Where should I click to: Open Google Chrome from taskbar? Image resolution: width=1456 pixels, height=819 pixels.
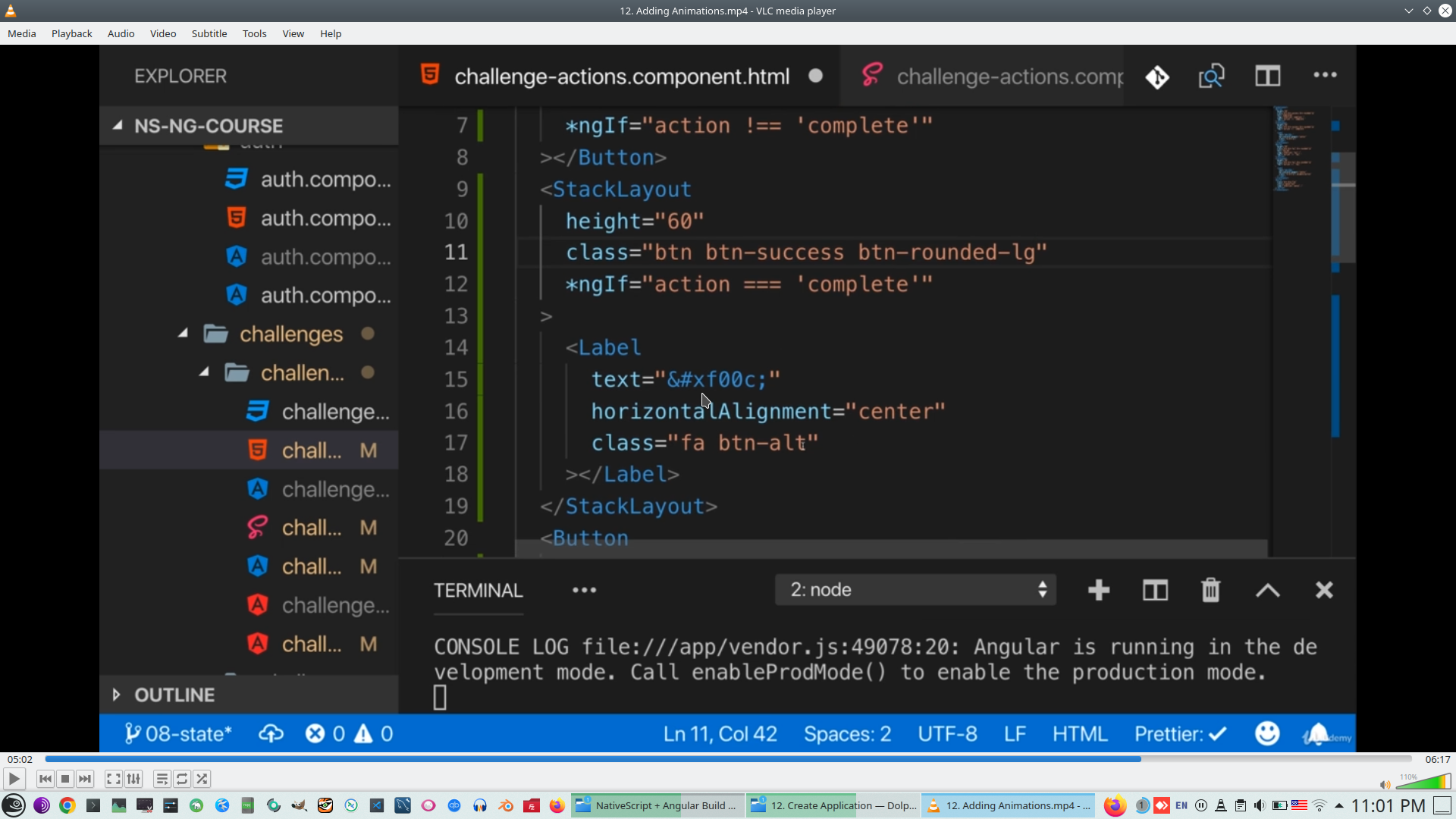click(67, 805)
